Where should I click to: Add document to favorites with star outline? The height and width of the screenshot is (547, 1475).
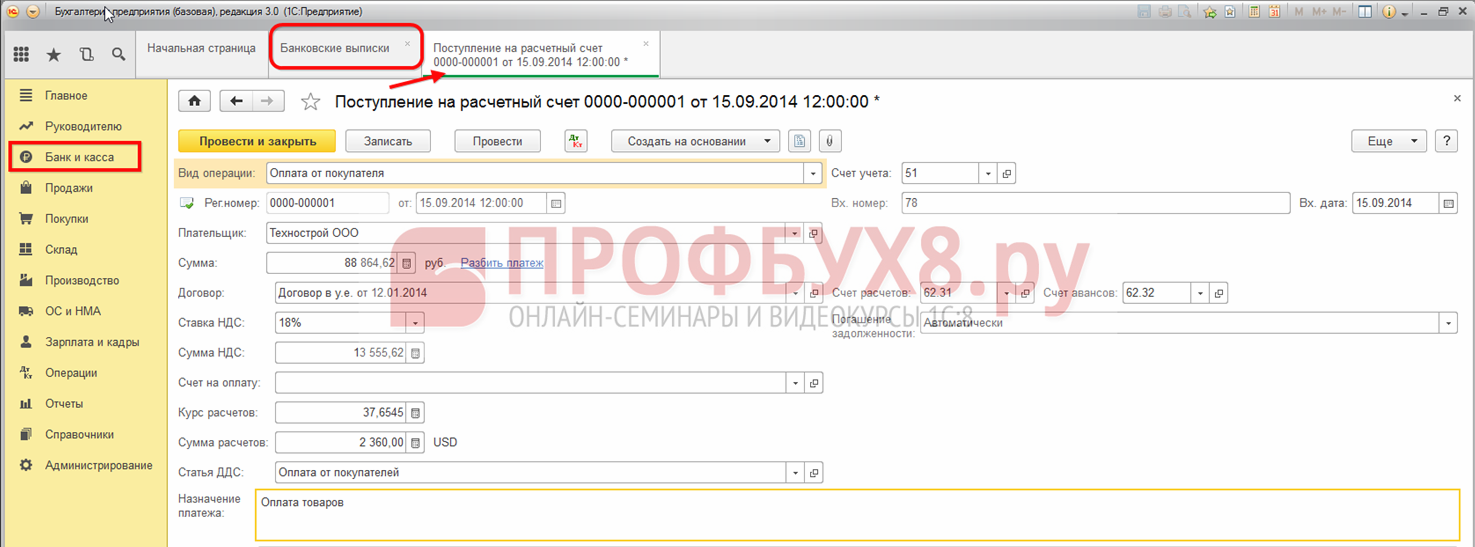[311, 101]
